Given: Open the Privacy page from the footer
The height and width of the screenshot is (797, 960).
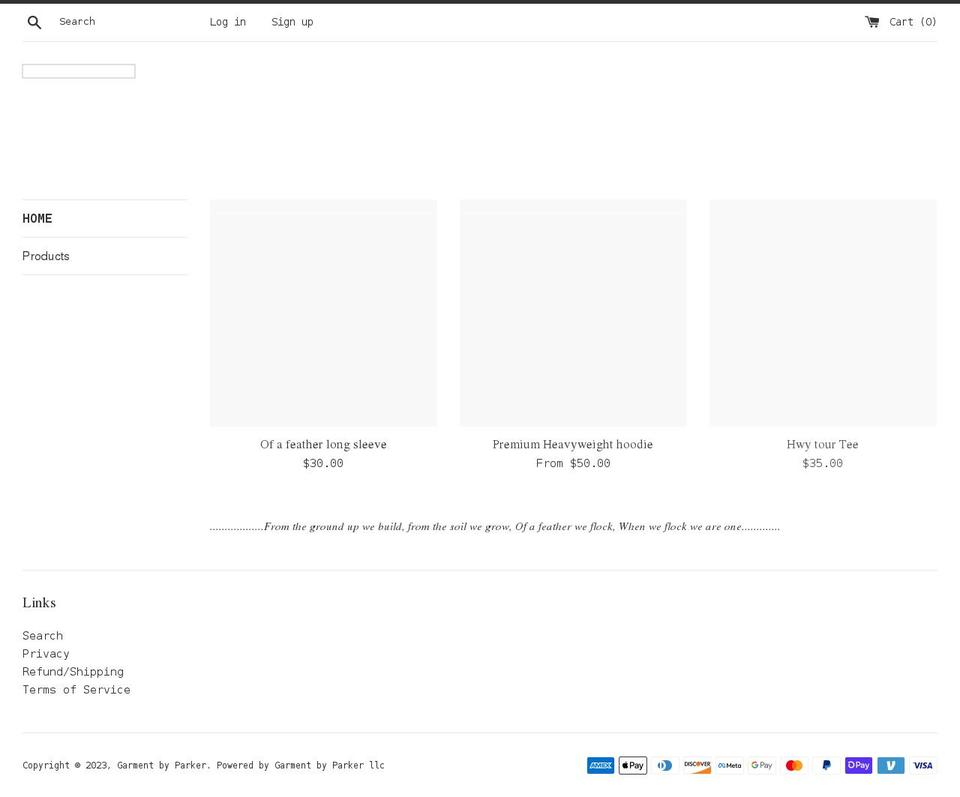Looking at the screenshot, I should (x=46, y=653).
